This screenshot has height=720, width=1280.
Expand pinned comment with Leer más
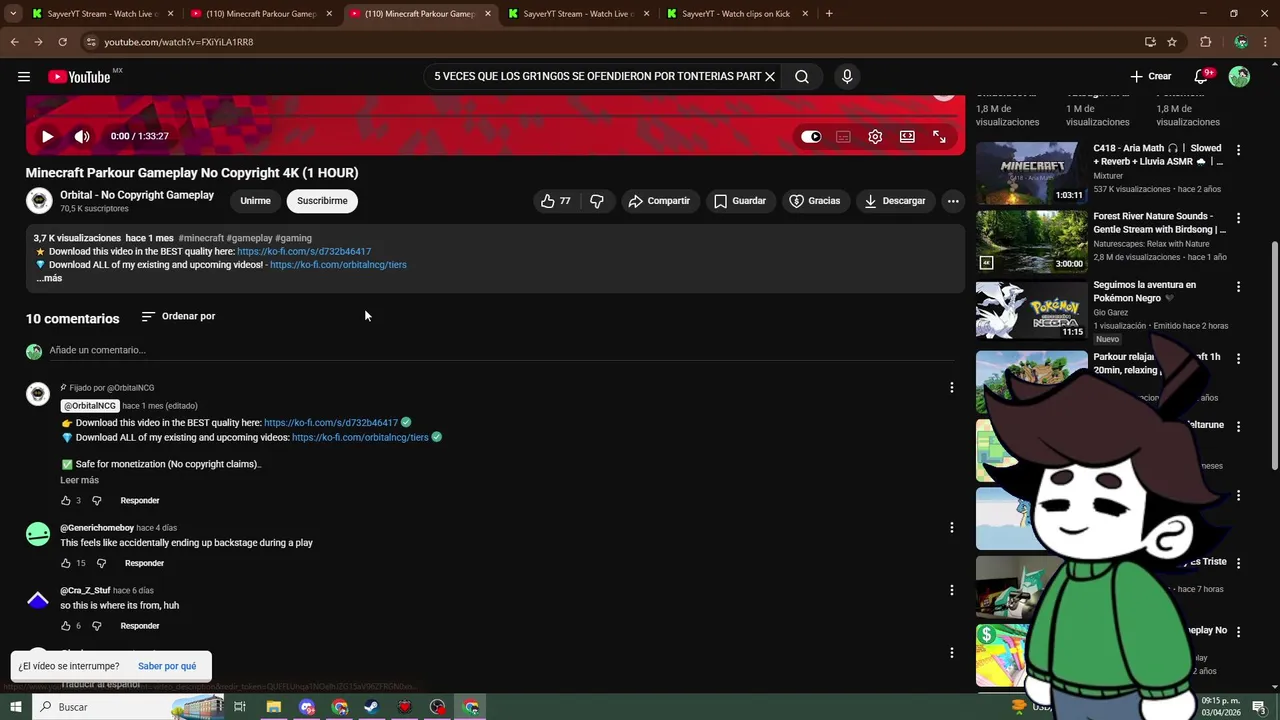click(x=79, y=480)
